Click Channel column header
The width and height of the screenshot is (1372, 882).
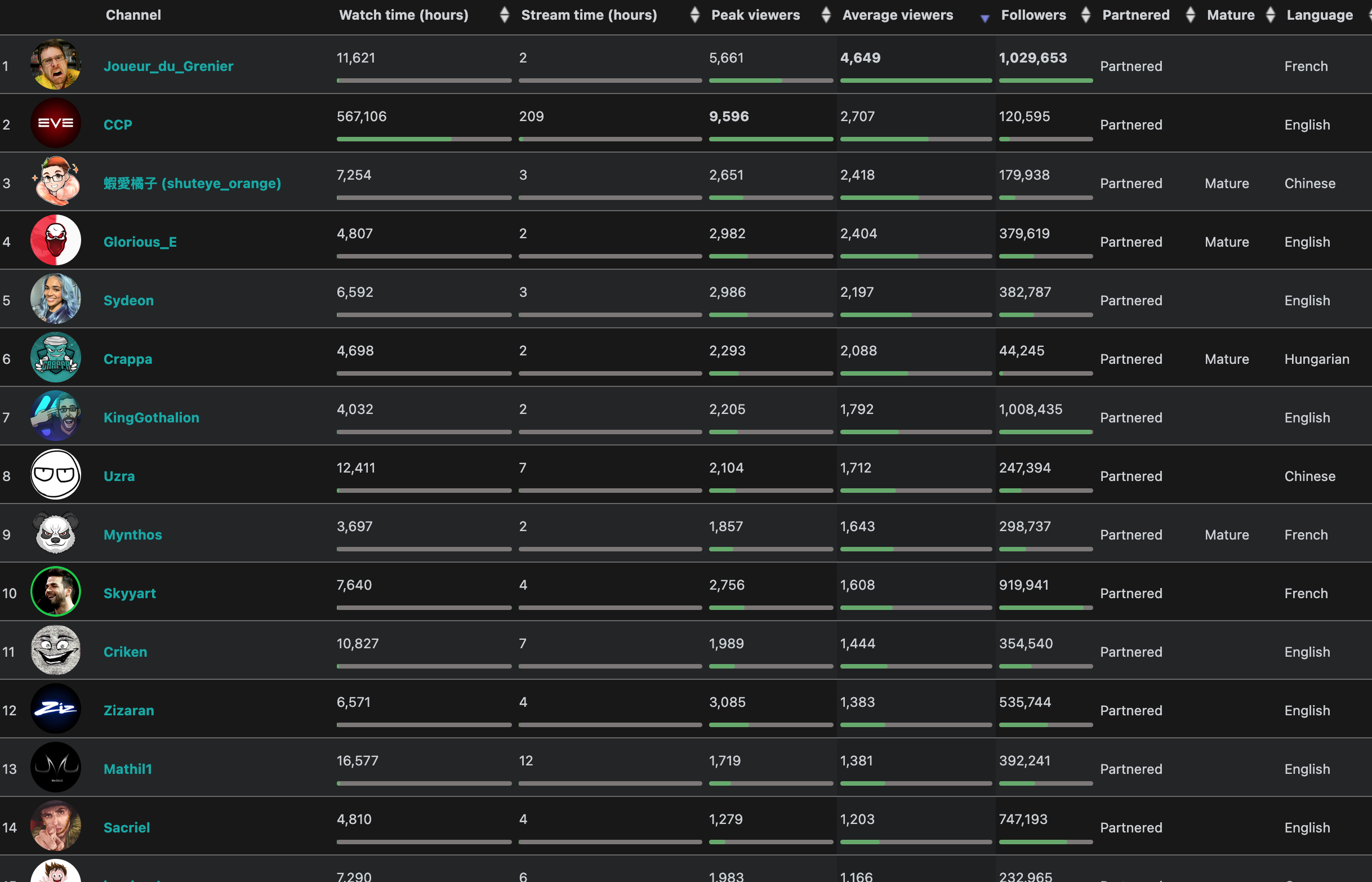click(133, 15)
